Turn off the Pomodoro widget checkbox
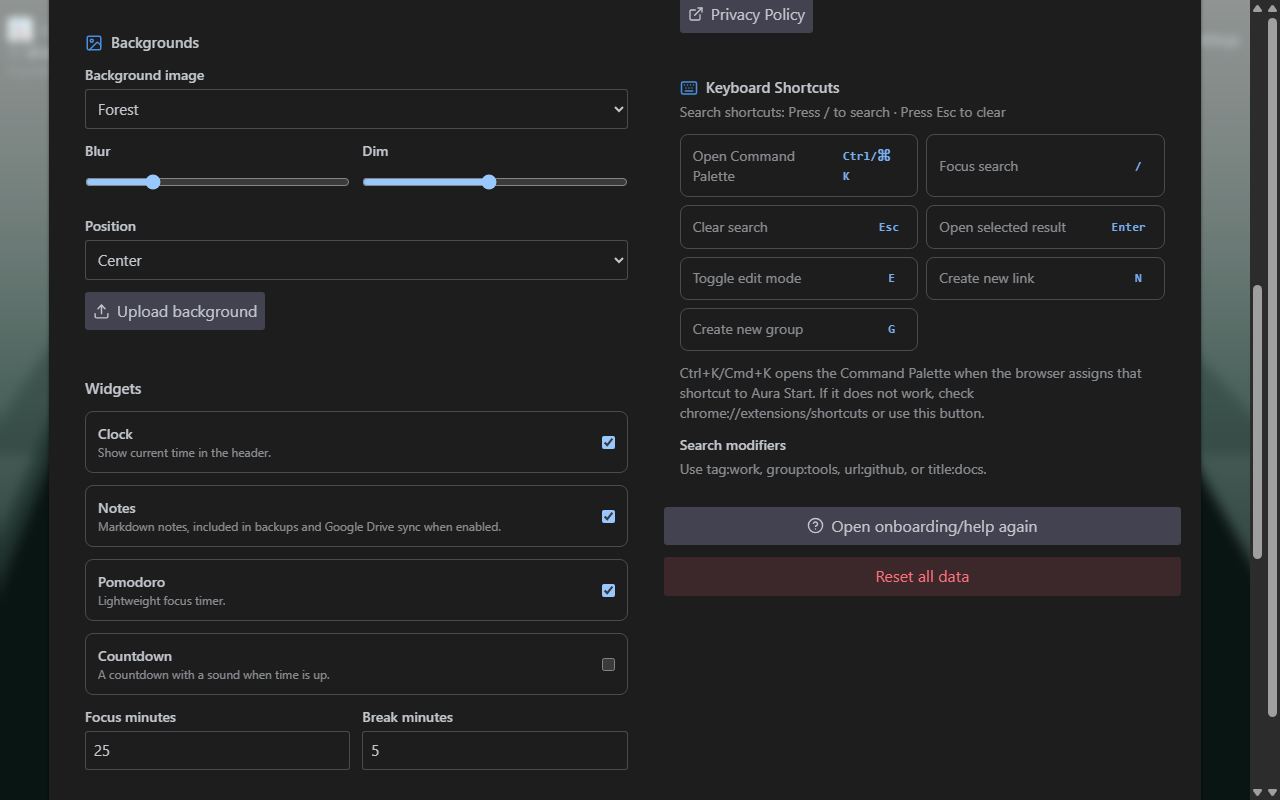This screenshot has width=1280, height=800. 608,590
